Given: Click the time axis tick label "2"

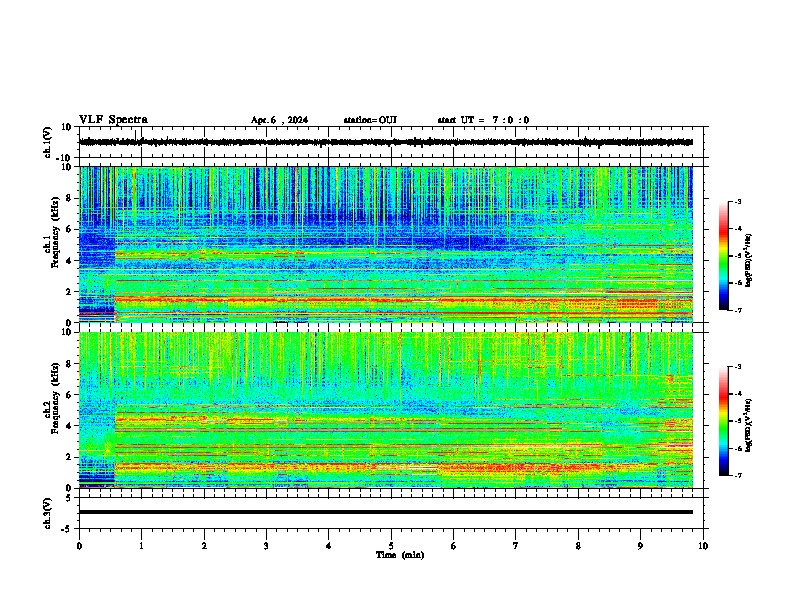Looking at the screenshot, I should point(204,546).
